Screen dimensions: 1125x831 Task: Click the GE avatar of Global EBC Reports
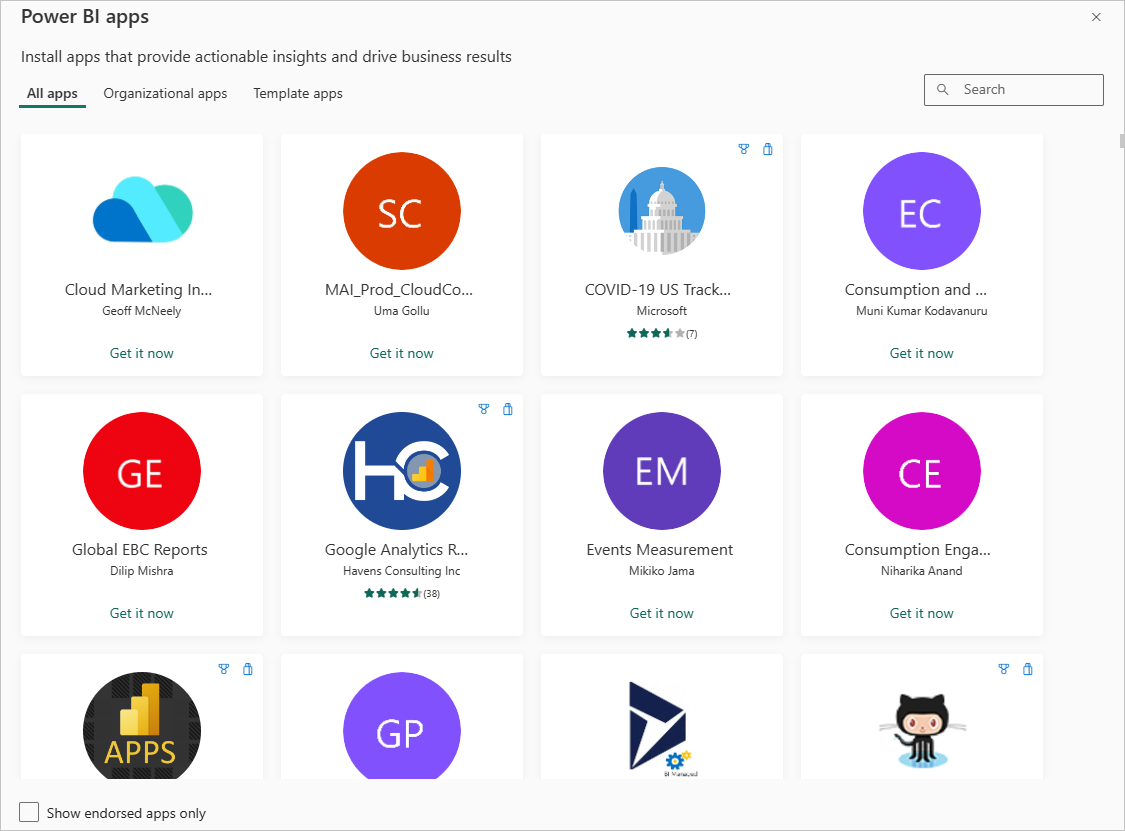[x=142, y=471]
